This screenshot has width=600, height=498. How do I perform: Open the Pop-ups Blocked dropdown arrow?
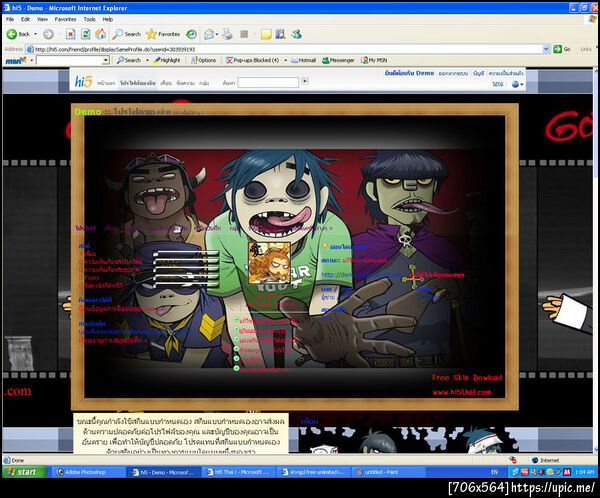click(x=285, y=60)
